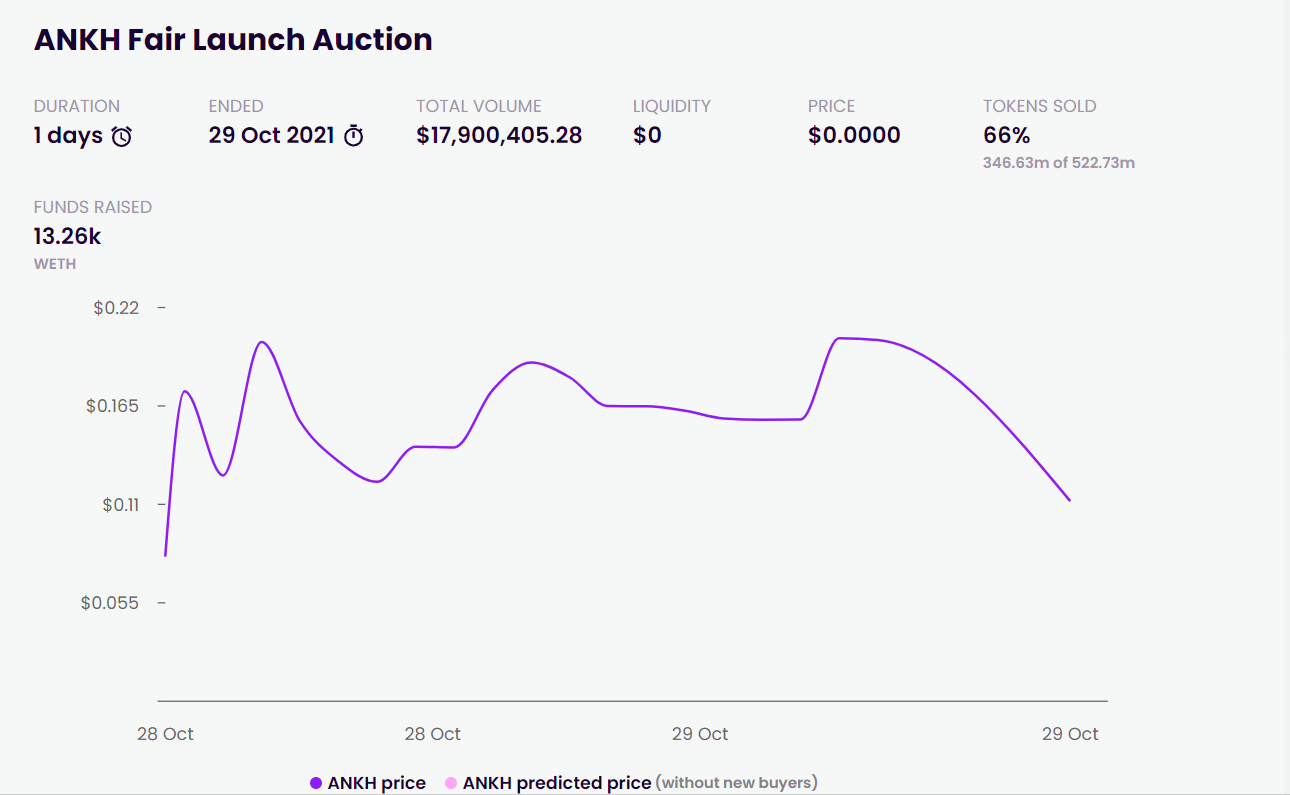Click the $0.0000 price value
The width and height of the screenshot is (1290, 795).
click(x=854, y=135)
